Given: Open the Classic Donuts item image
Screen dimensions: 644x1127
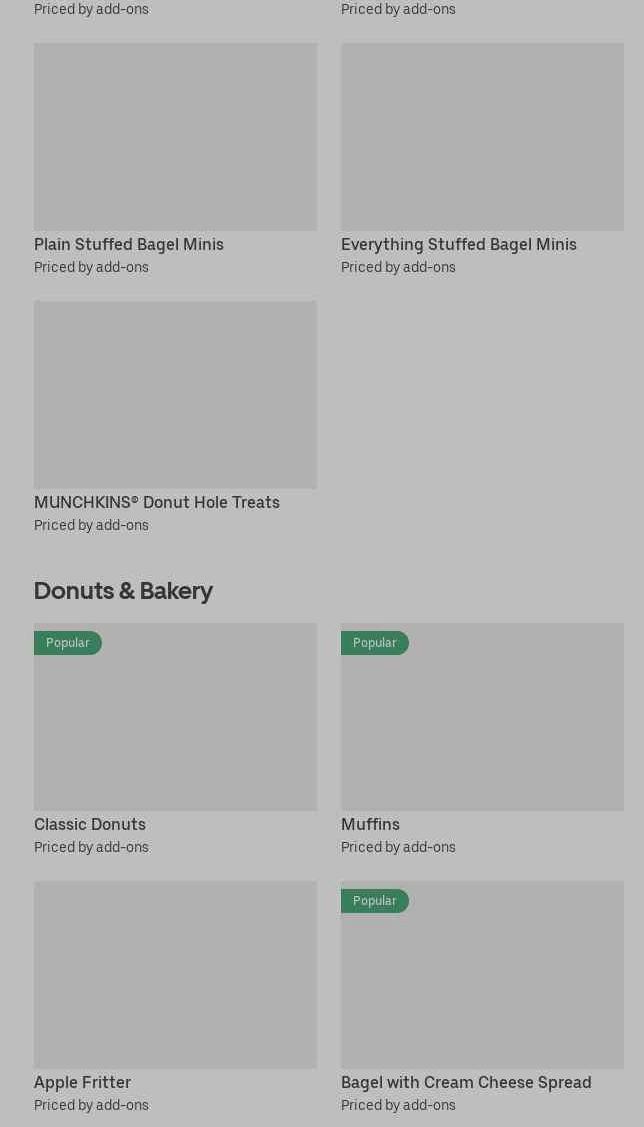Looking at the screenshot, I should (x=175, y=717).
